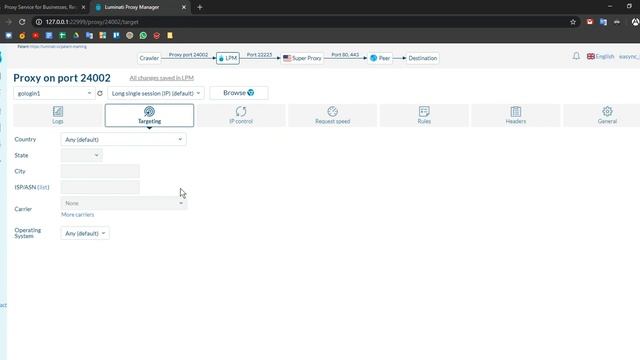Select the IP control tab icon
The image size is (640, 360).
241,111
